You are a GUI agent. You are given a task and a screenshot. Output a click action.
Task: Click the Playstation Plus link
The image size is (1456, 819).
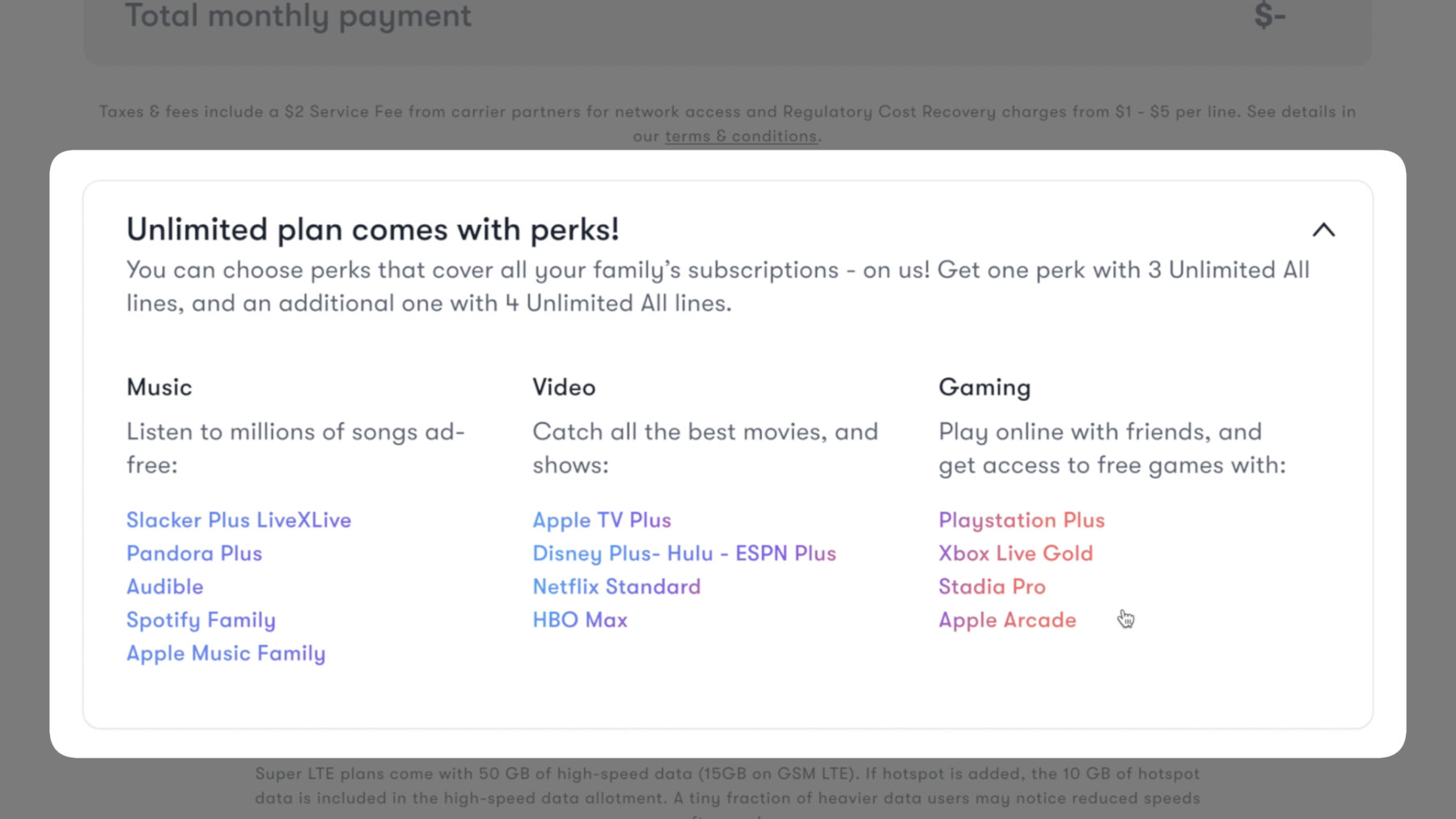click(1022, 520)
